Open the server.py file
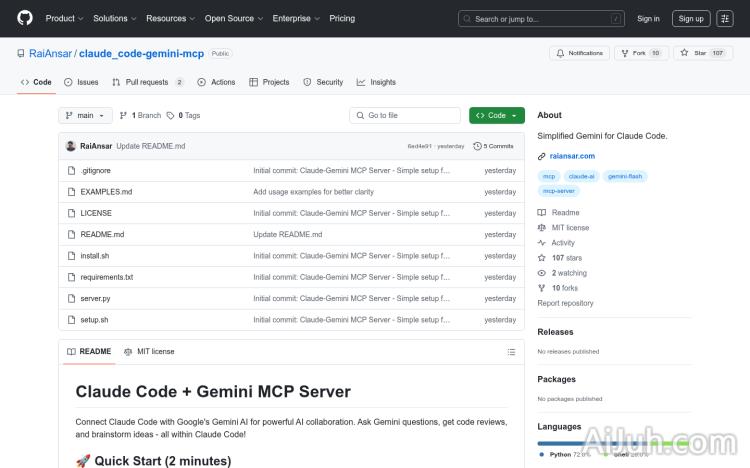Image resolution: width=750 pixels, height=468 pixels. pyautogui.click(x=95, y=298)
